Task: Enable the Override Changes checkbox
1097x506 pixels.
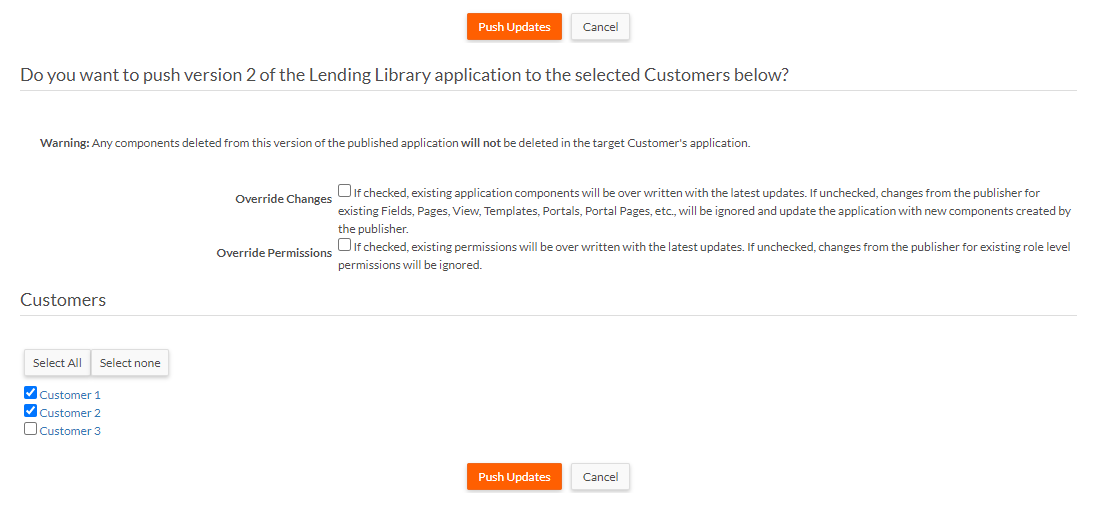Action: (x=344, y=190)
